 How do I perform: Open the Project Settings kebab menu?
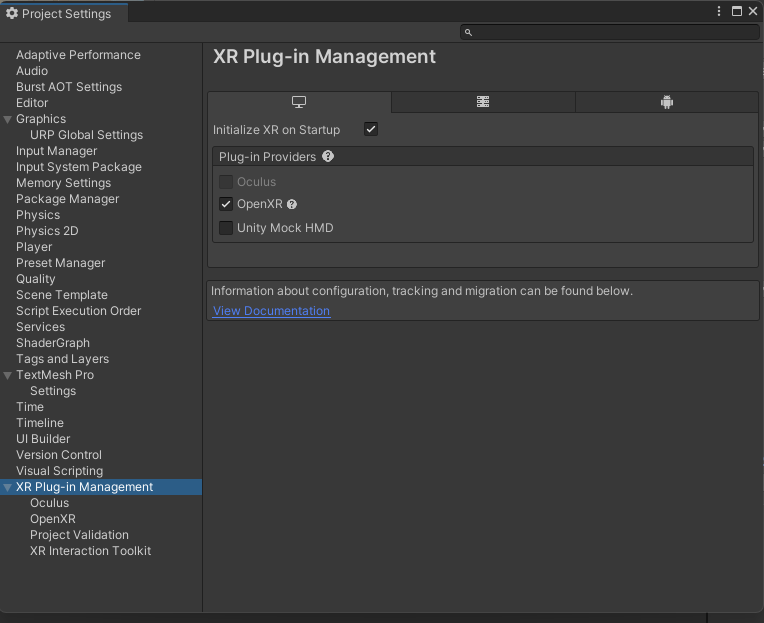coord(719,11)
